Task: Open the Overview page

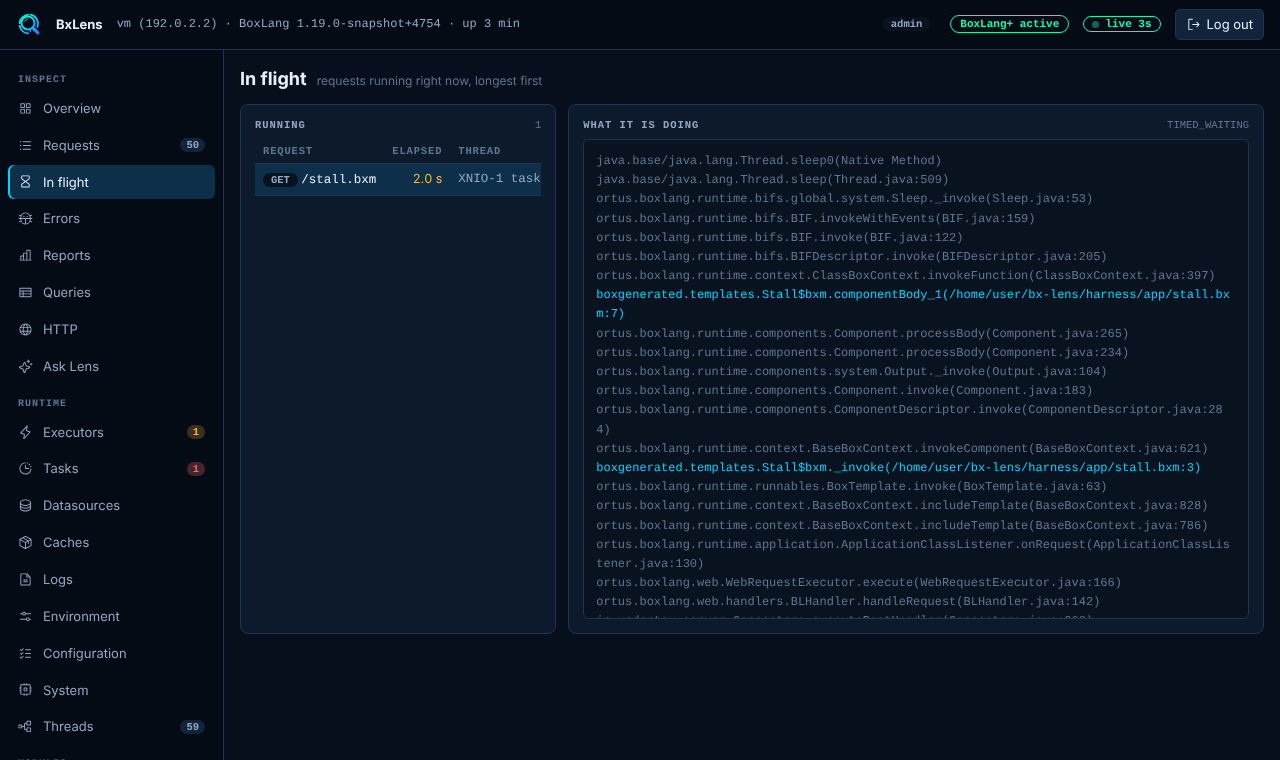Action: 111,108
